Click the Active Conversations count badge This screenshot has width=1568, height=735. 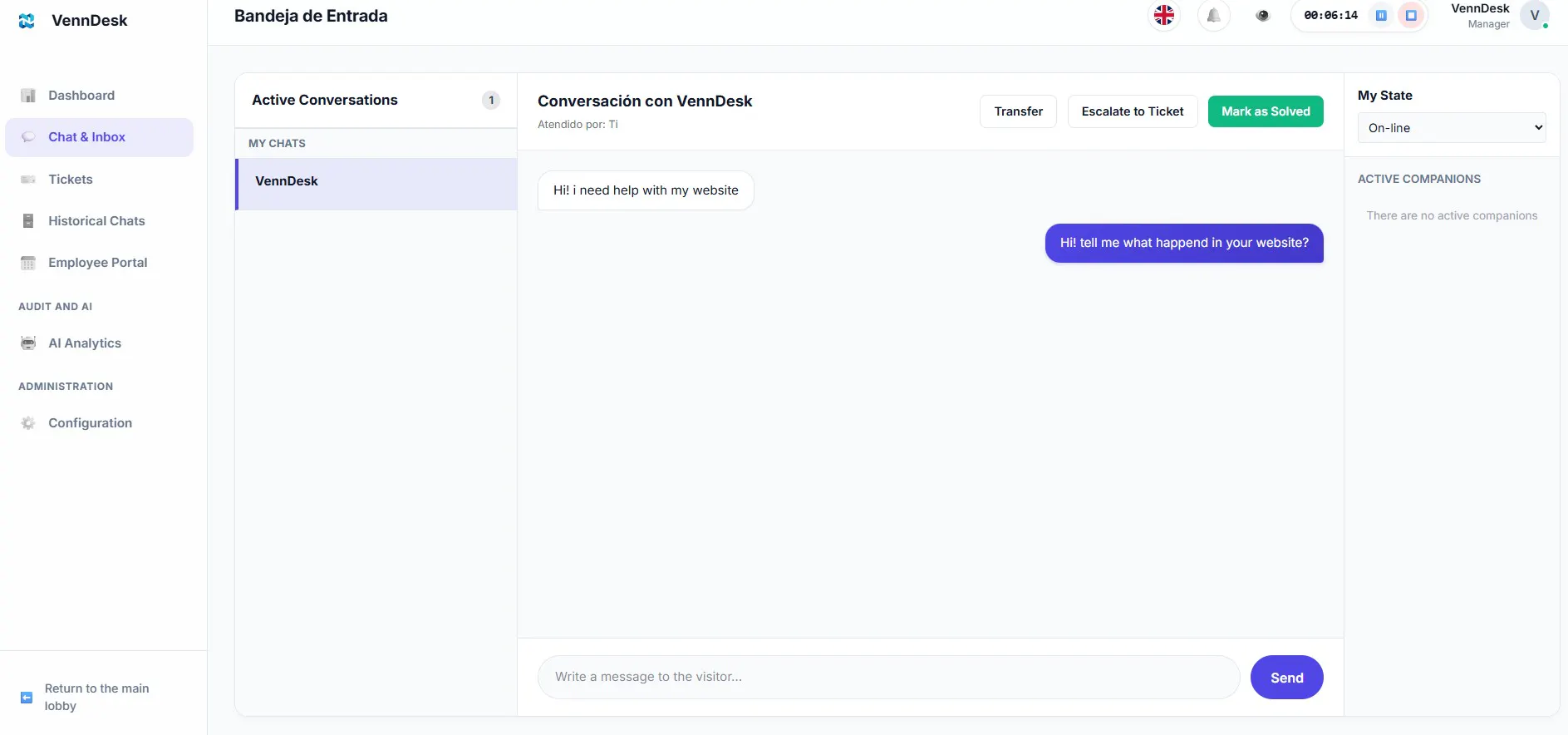coord(491,101)
